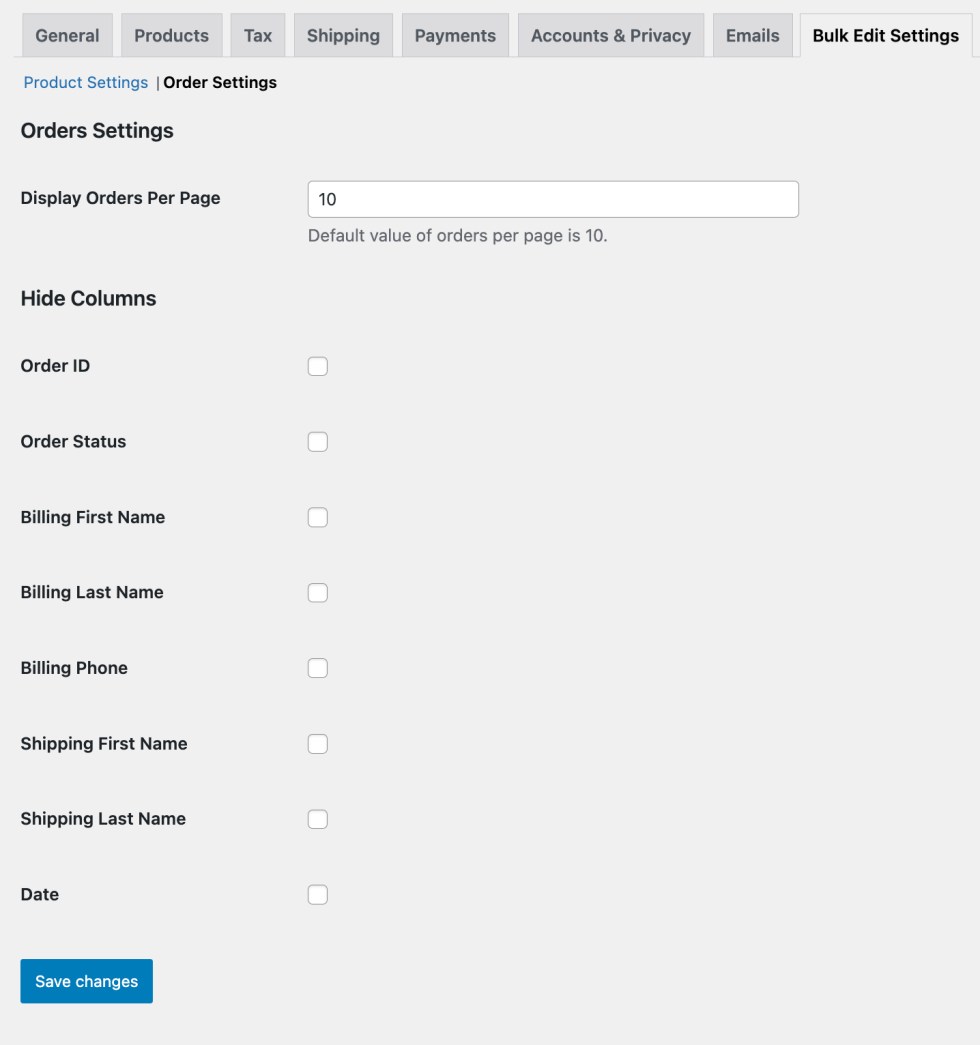The width and height of the screenshot is (980, 1045).
Task: Open the Product Settings link
Action: [x=86, y=83]
